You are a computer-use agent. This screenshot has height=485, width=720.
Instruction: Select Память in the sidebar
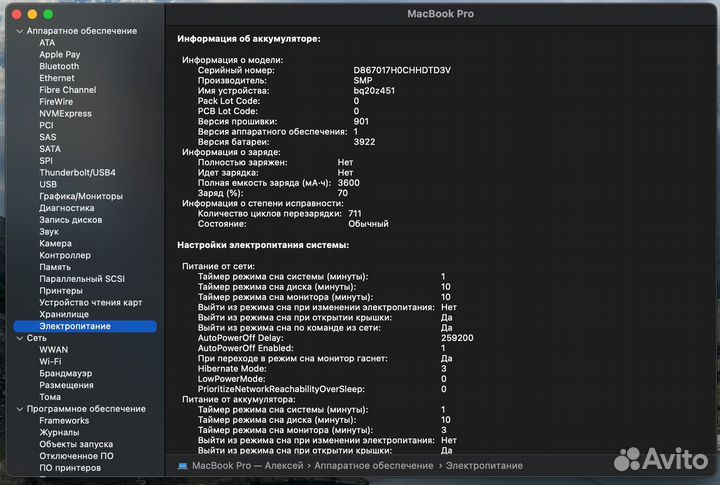(x=55, y=267)
